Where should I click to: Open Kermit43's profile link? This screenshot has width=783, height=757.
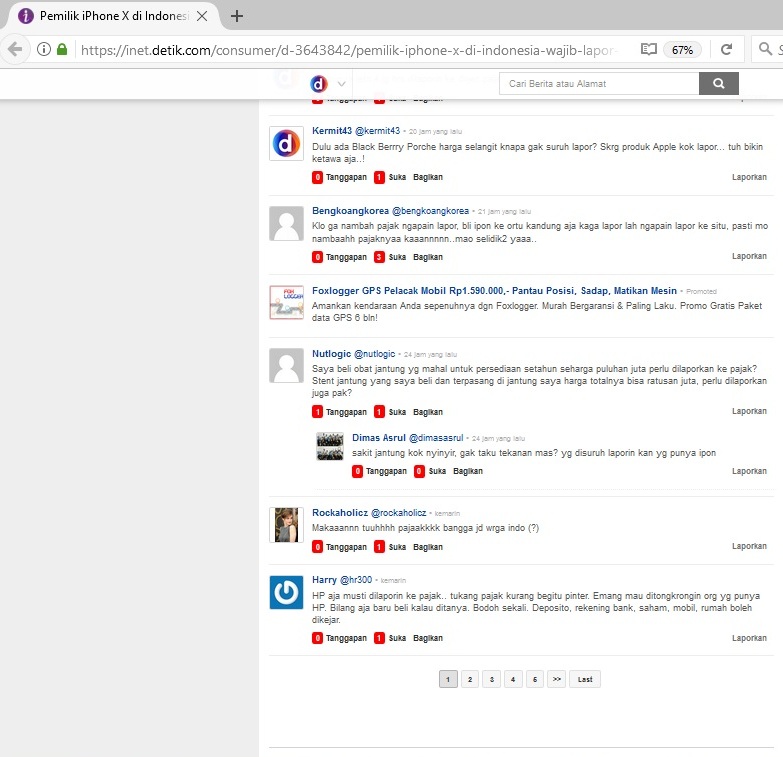pyautogui.click(x=331, y=130)
